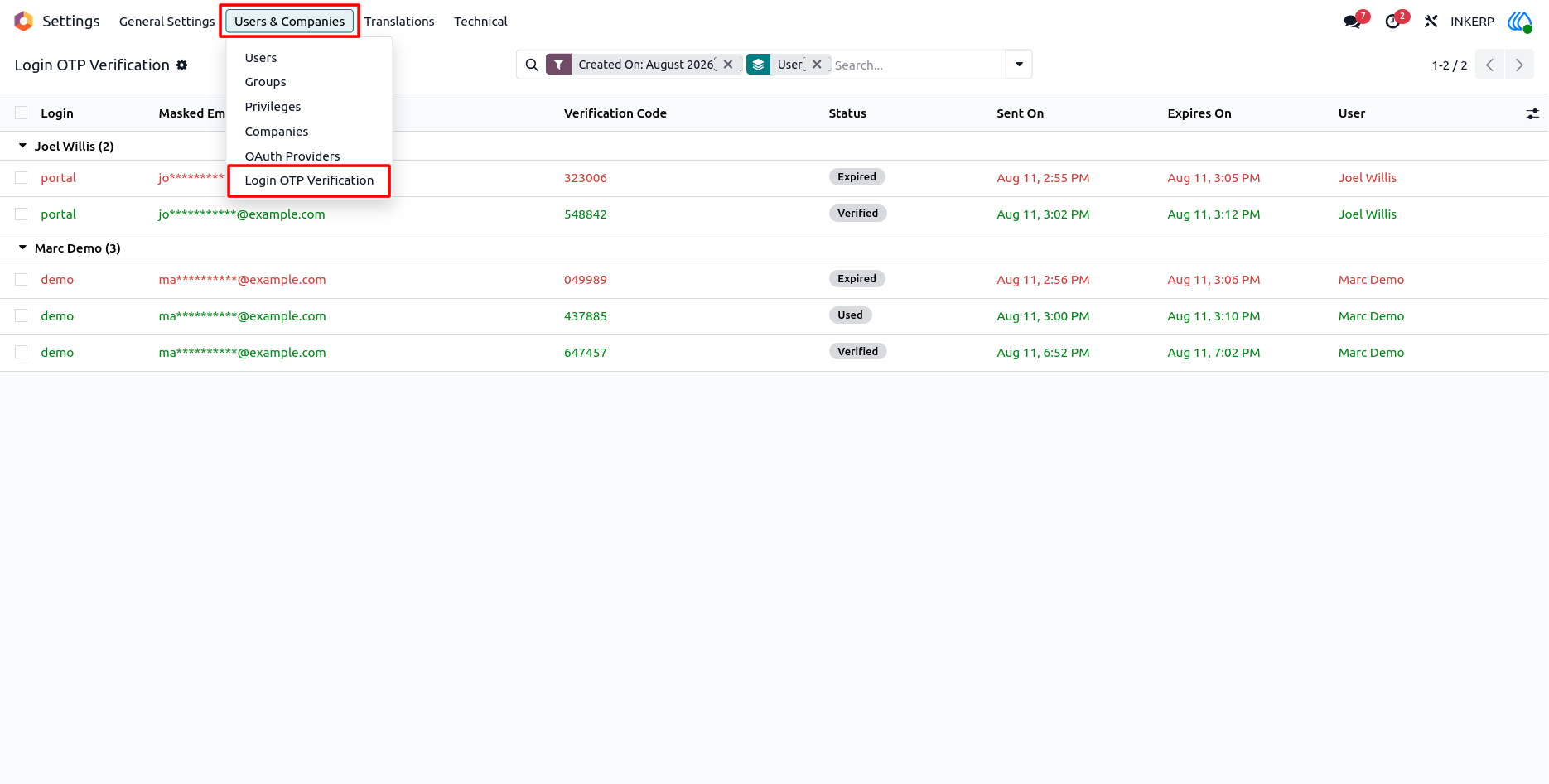Screen dimensions: 1549x784
Task: Open the Odoo Settings app logo
Action: click(x=24, y=22)
